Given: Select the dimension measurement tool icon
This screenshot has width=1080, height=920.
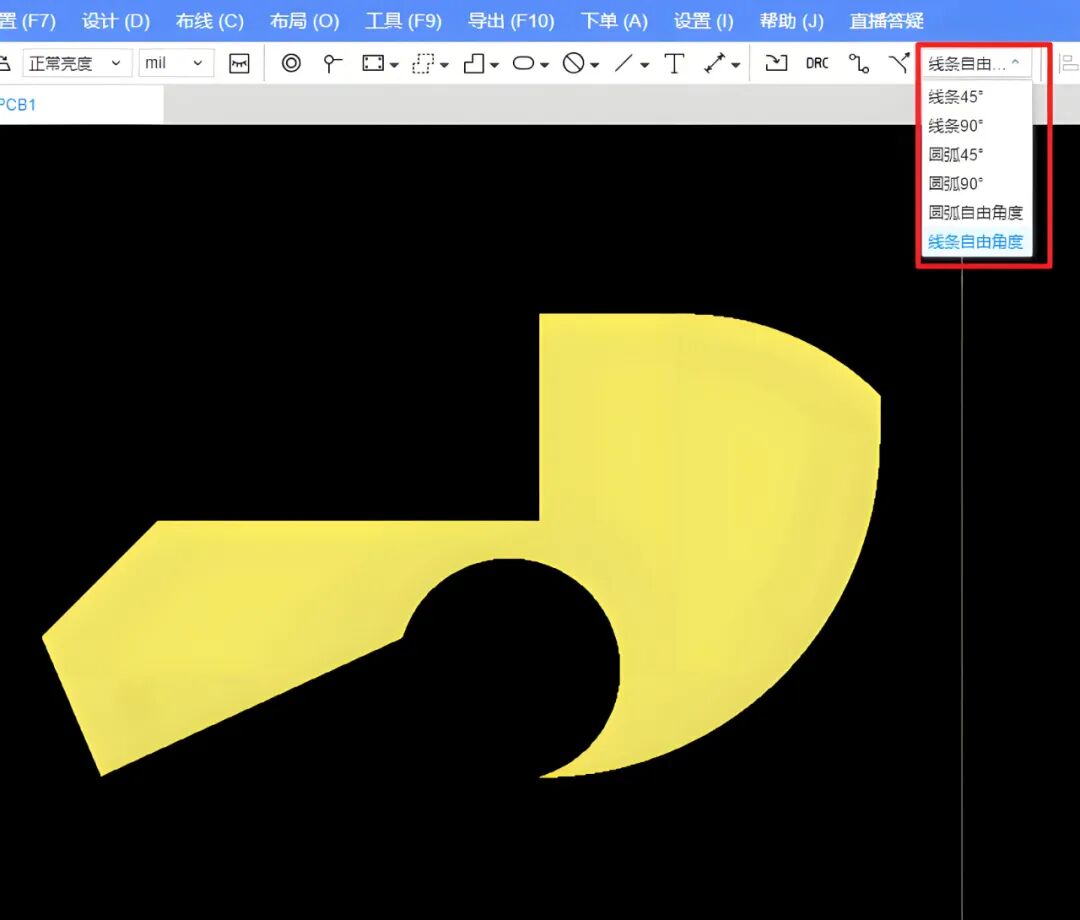Looking at the screenshot, I should point(715,63).
